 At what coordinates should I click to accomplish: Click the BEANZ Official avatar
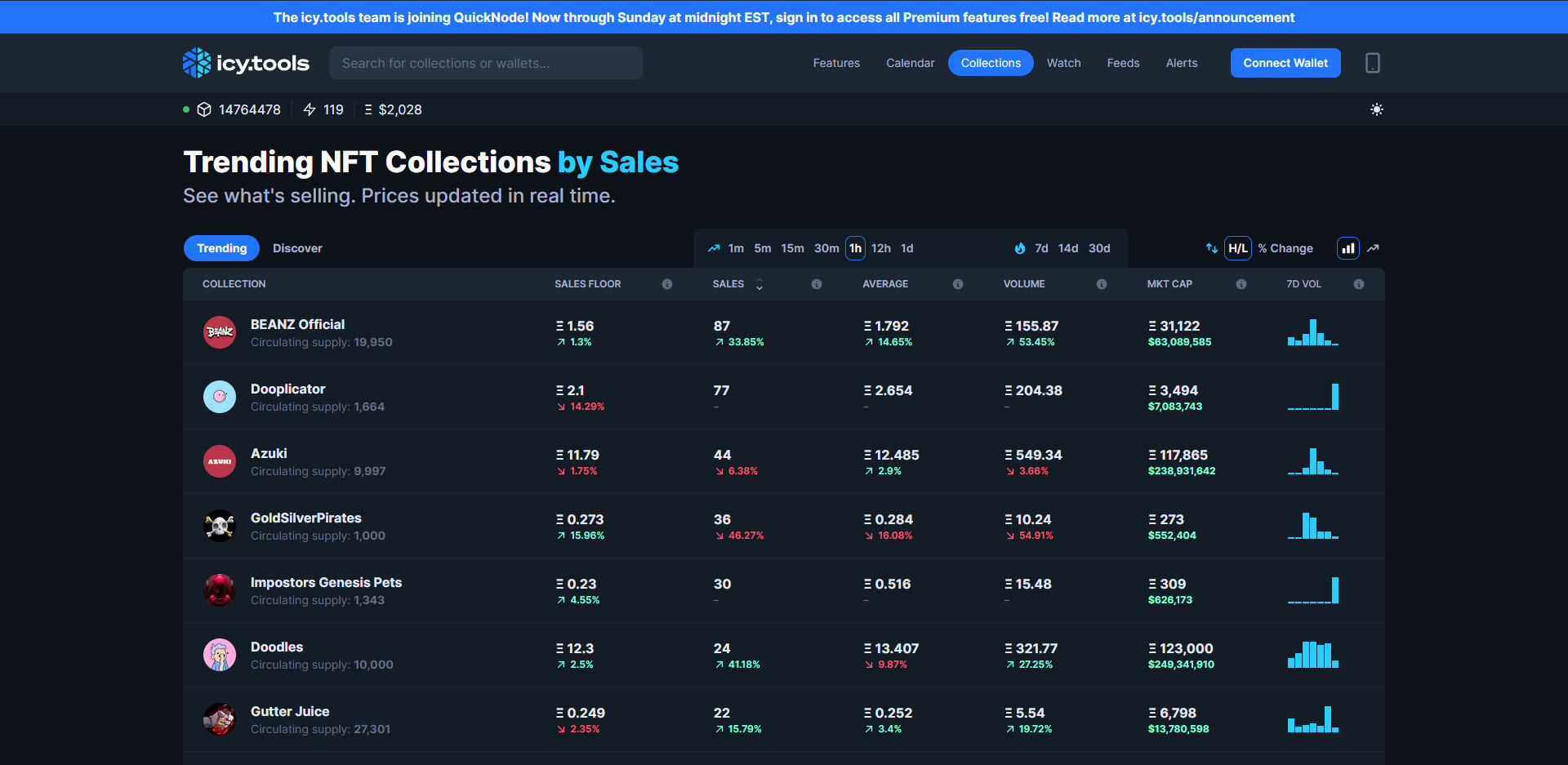pyautogui.click(x=220, y=332)
